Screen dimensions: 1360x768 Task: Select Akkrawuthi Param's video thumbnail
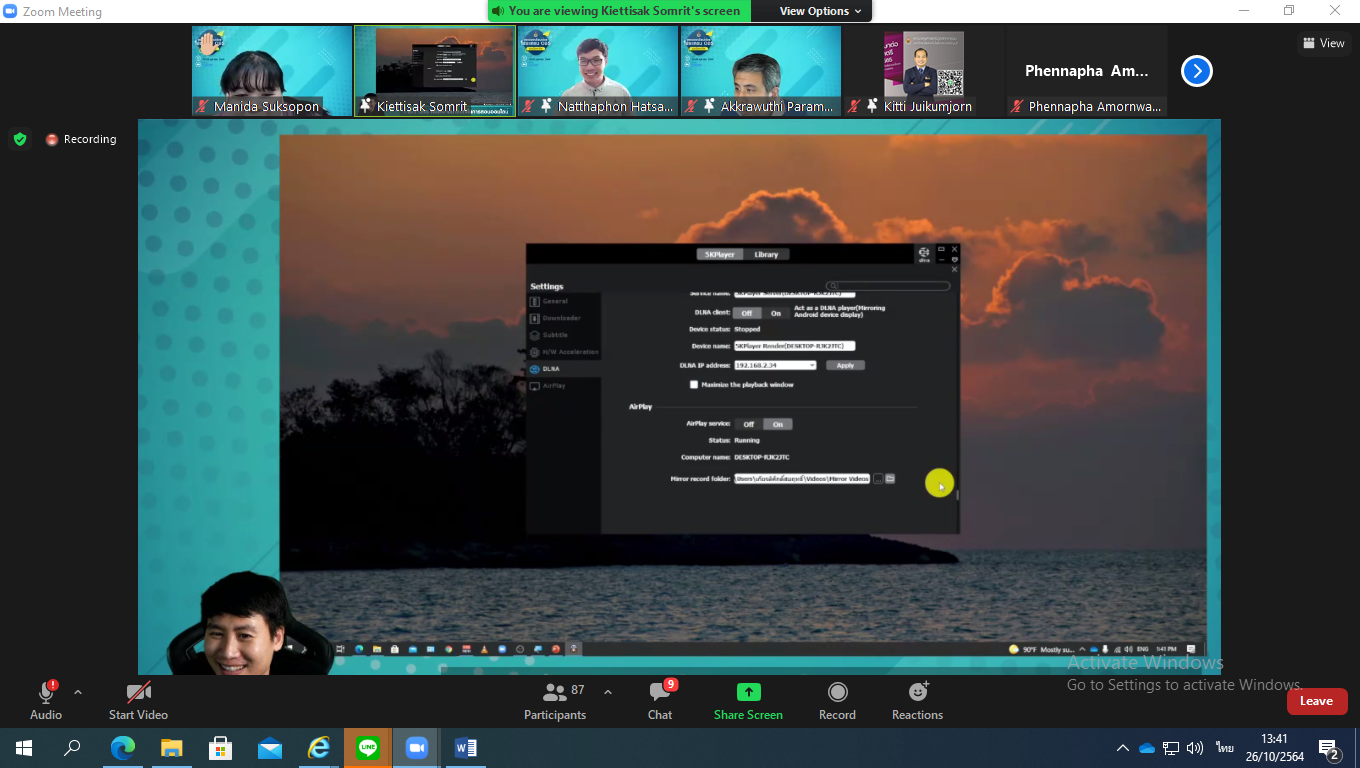click(761, 71)
